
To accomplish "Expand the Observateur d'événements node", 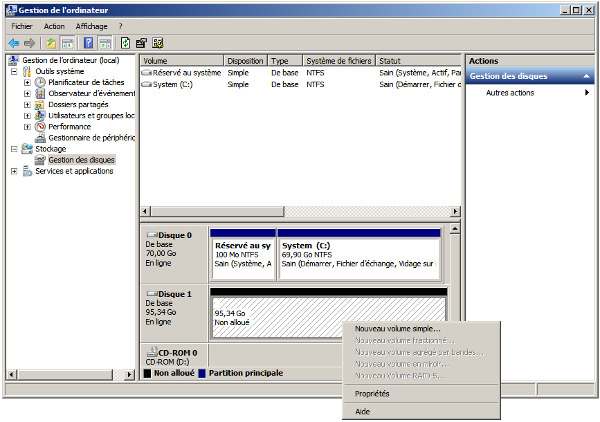I will (x=27, y=94).
